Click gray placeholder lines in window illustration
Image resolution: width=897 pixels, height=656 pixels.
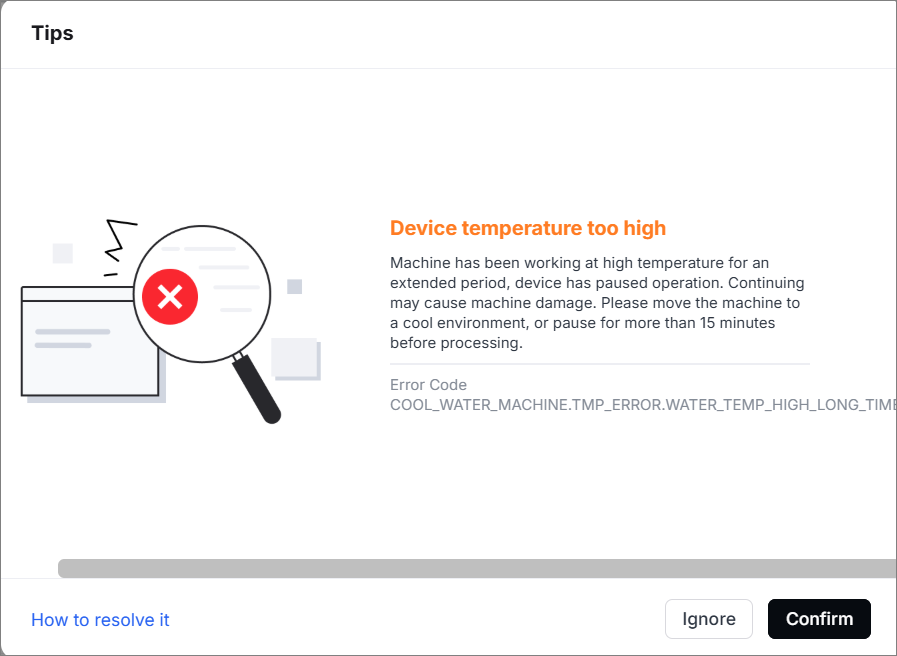click(72, 338)
